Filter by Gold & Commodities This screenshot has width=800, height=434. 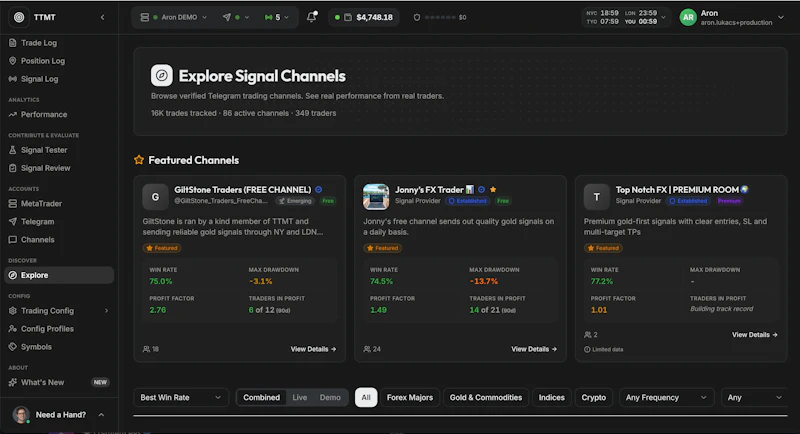coord(486,397)
